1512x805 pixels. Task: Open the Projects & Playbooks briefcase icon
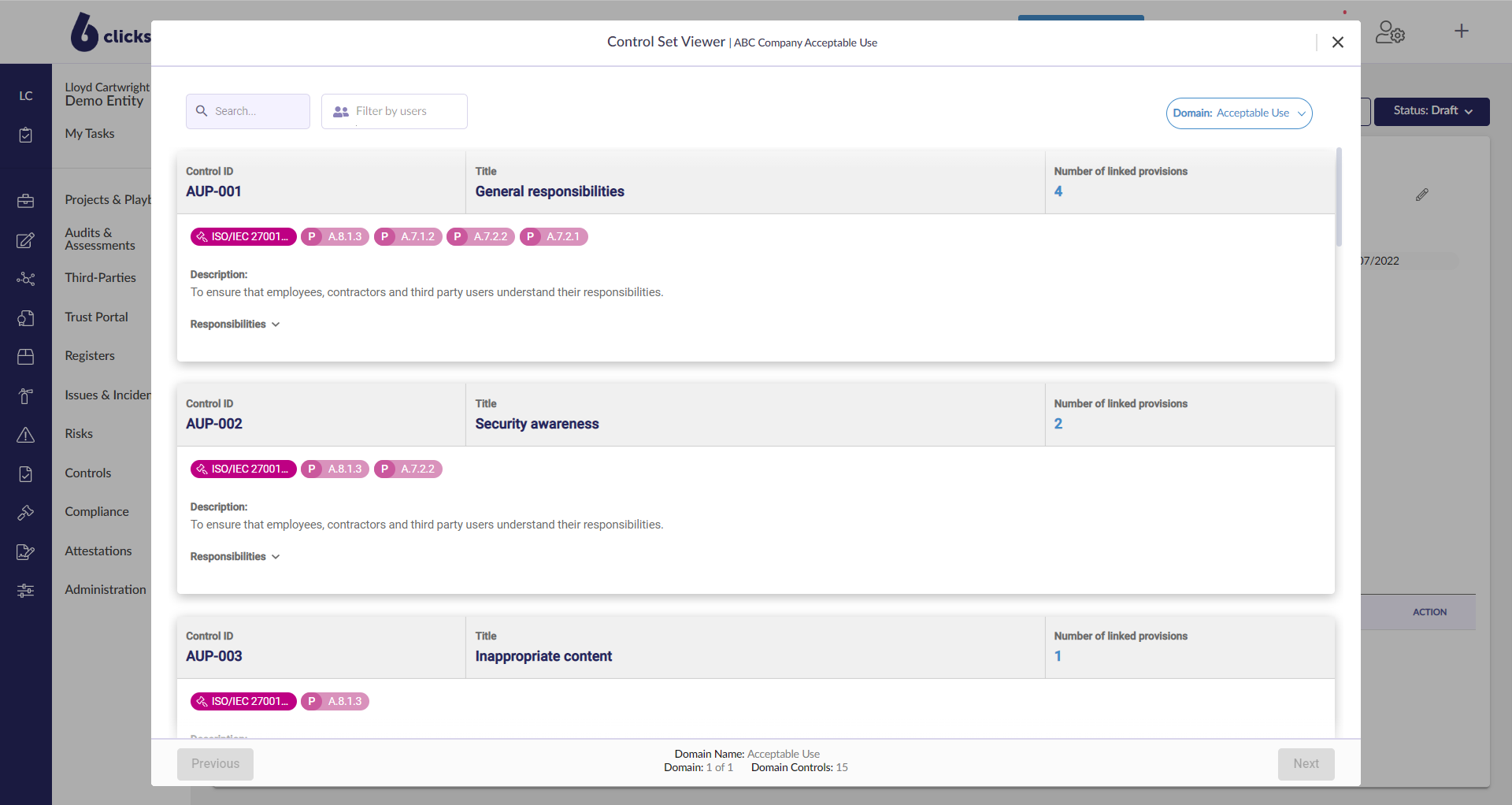coord(26,201)
